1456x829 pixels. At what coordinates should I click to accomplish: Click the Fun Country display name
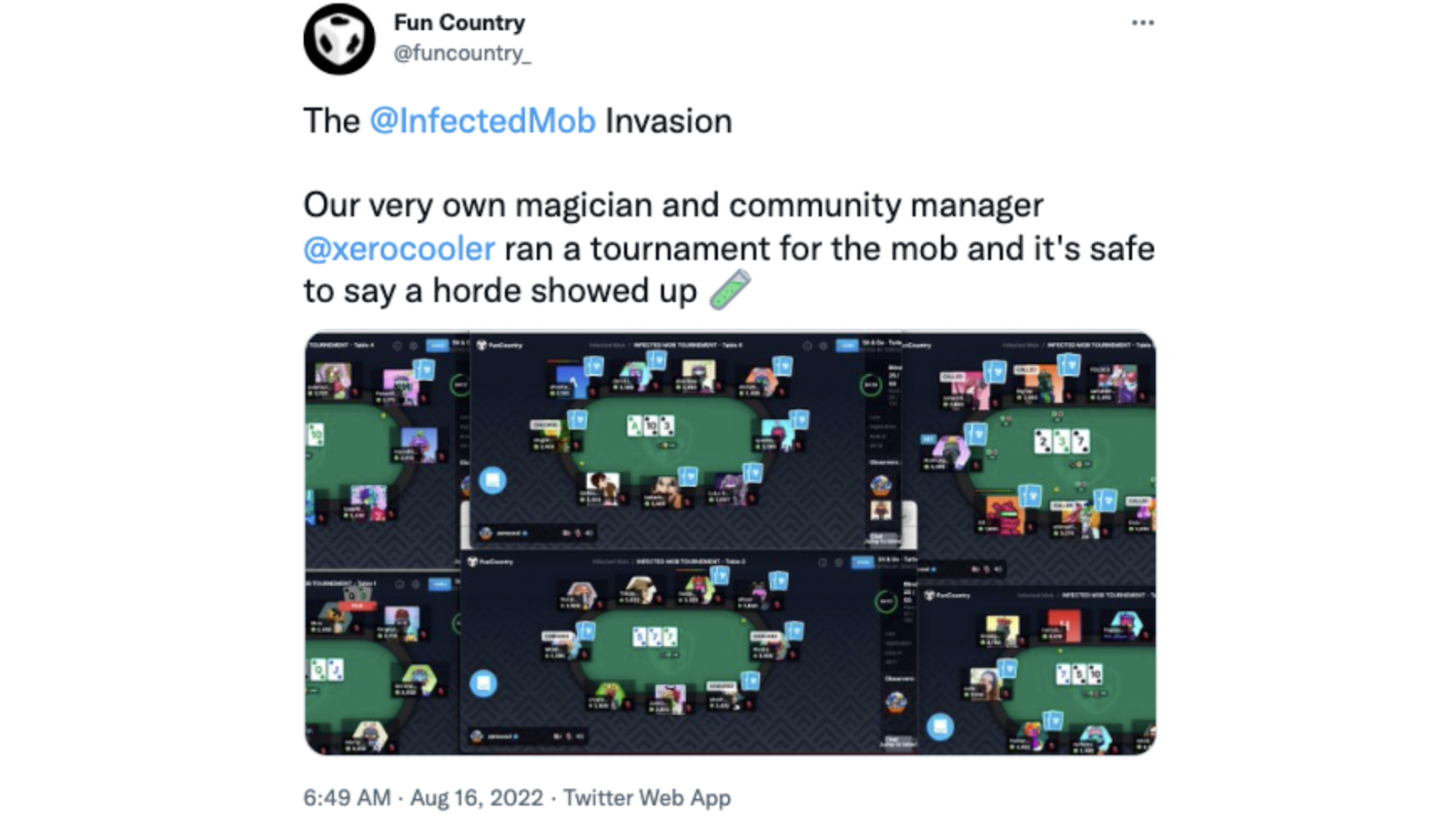click(460, 23)
